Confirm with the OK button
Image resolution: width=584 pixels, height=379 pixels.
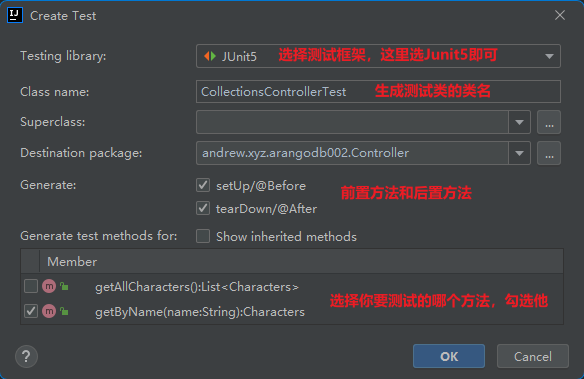[x=449, y=356]
